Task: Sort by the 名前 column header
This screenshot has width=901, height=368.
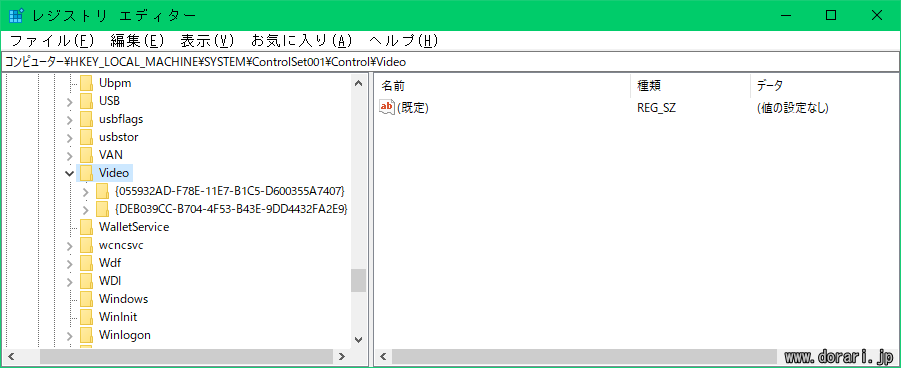Action: click(x=503, y=86)
